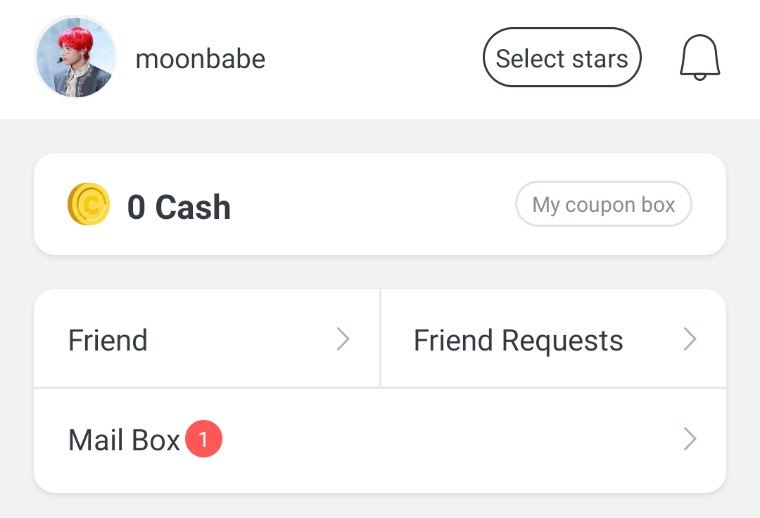Click the chevron arrow beside Friend
This screenshot has width=760, height=518.
(x=343, y=340)
